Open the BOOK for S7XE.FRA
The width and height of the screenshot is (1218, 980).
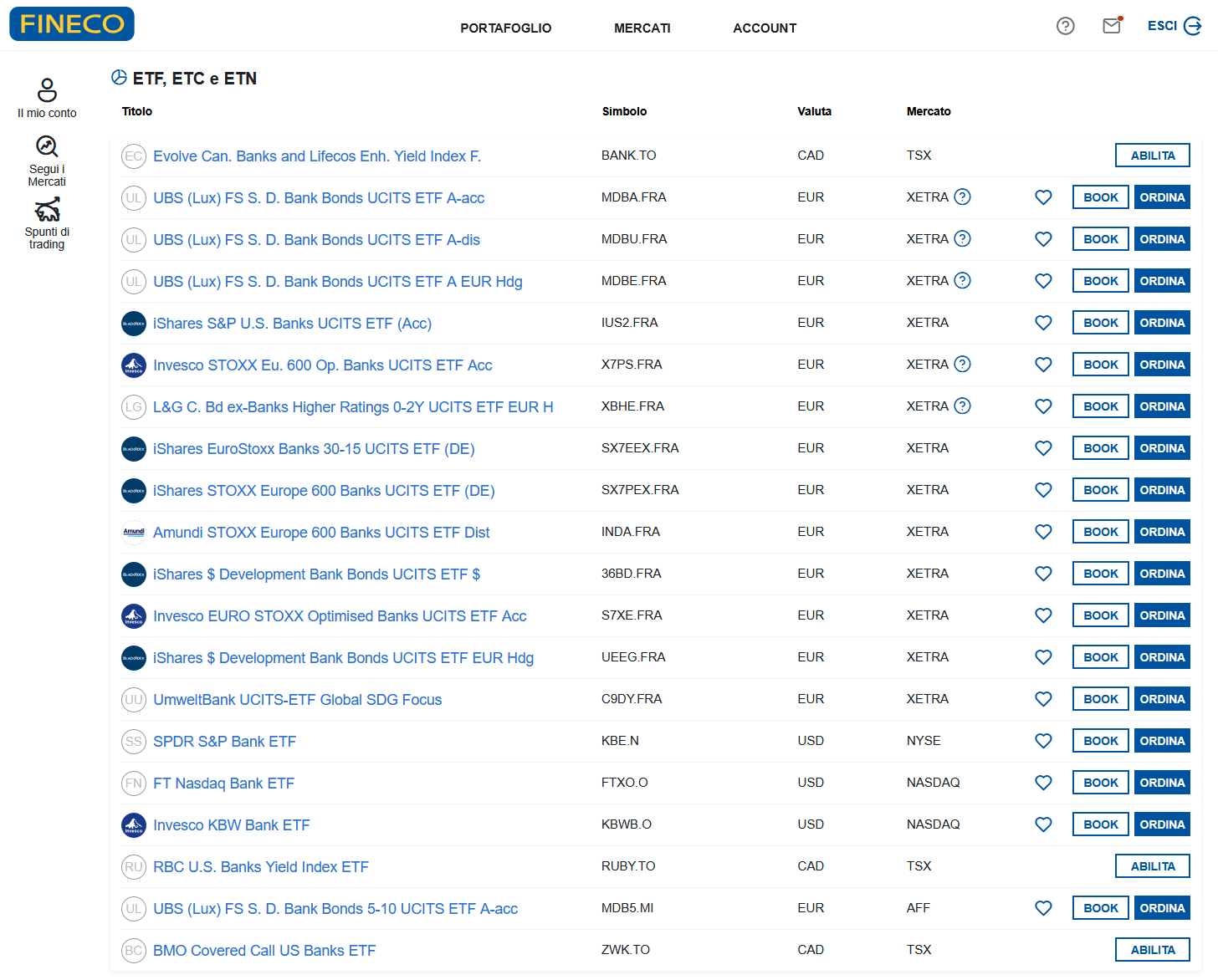pos(1101,615)
